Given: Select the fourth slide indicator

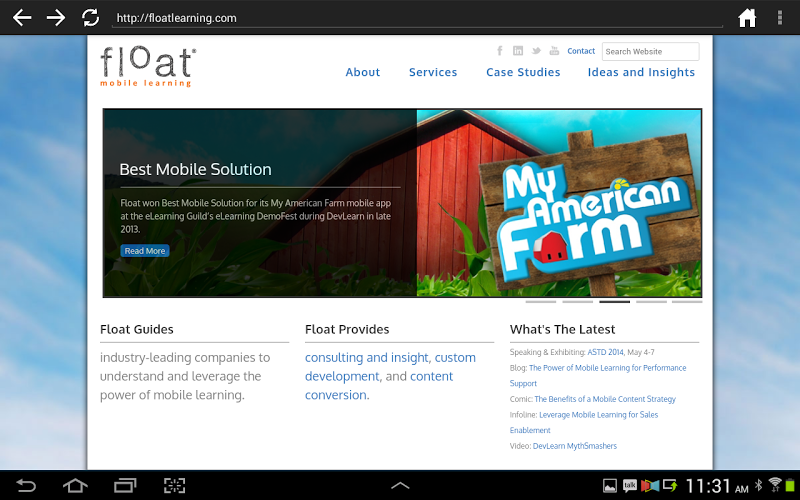Looking at the screenshot, I should tap(651, 302).
